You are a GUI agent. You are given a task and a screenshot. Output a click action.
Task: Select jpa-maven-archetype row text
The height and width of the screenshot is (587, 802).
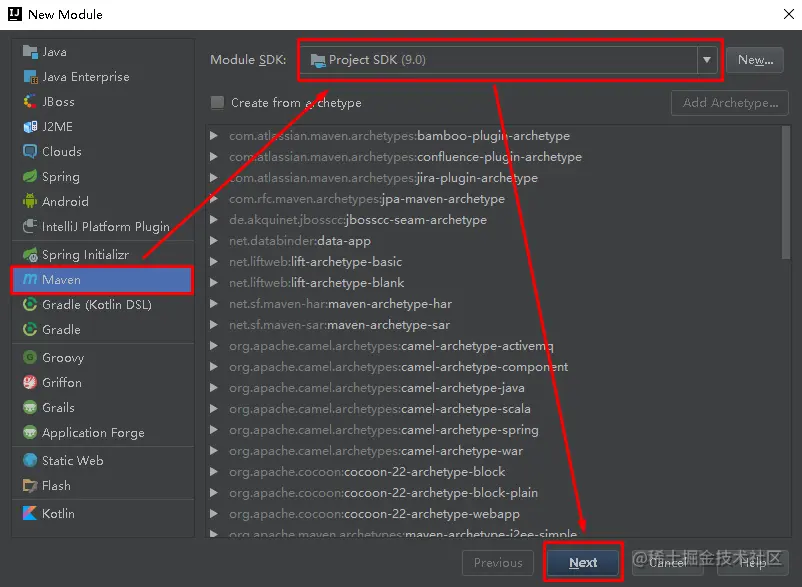tap(367, 198)
